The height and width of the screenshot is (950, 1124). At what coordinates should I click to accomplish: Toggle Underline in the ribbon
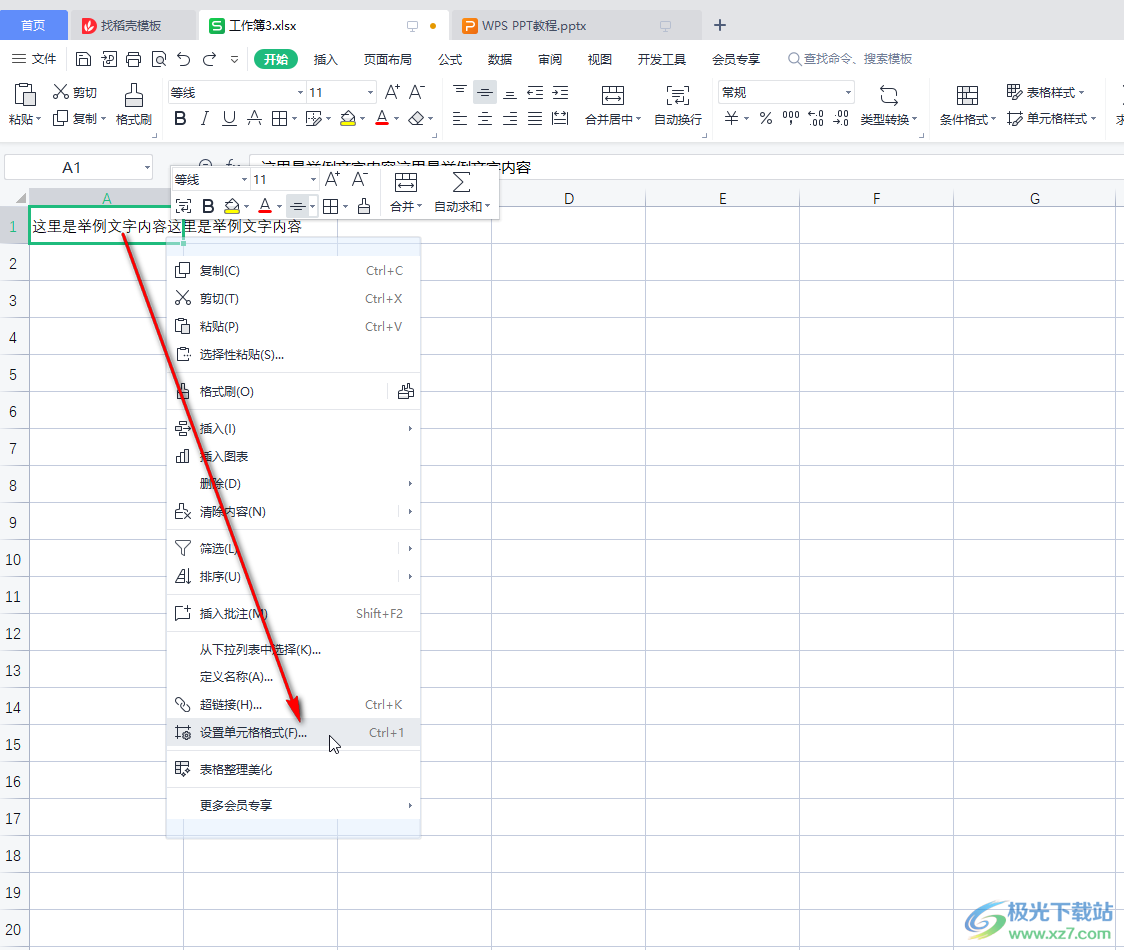(229, 118)
